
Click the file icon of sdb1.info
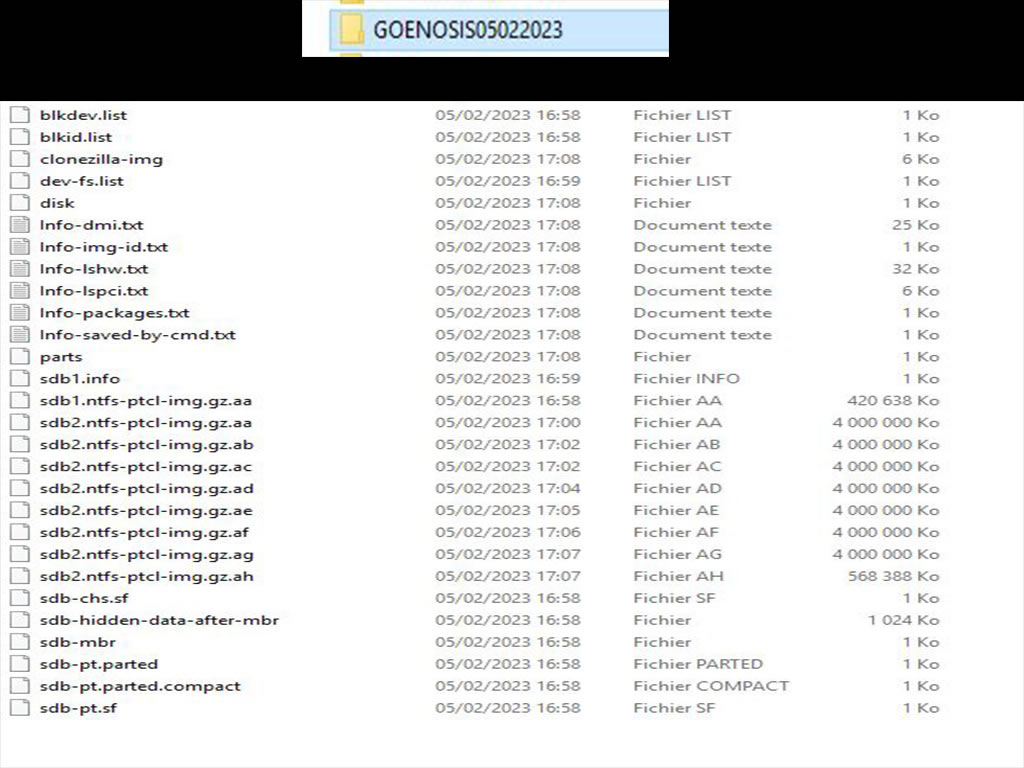(x=19, y=379)
